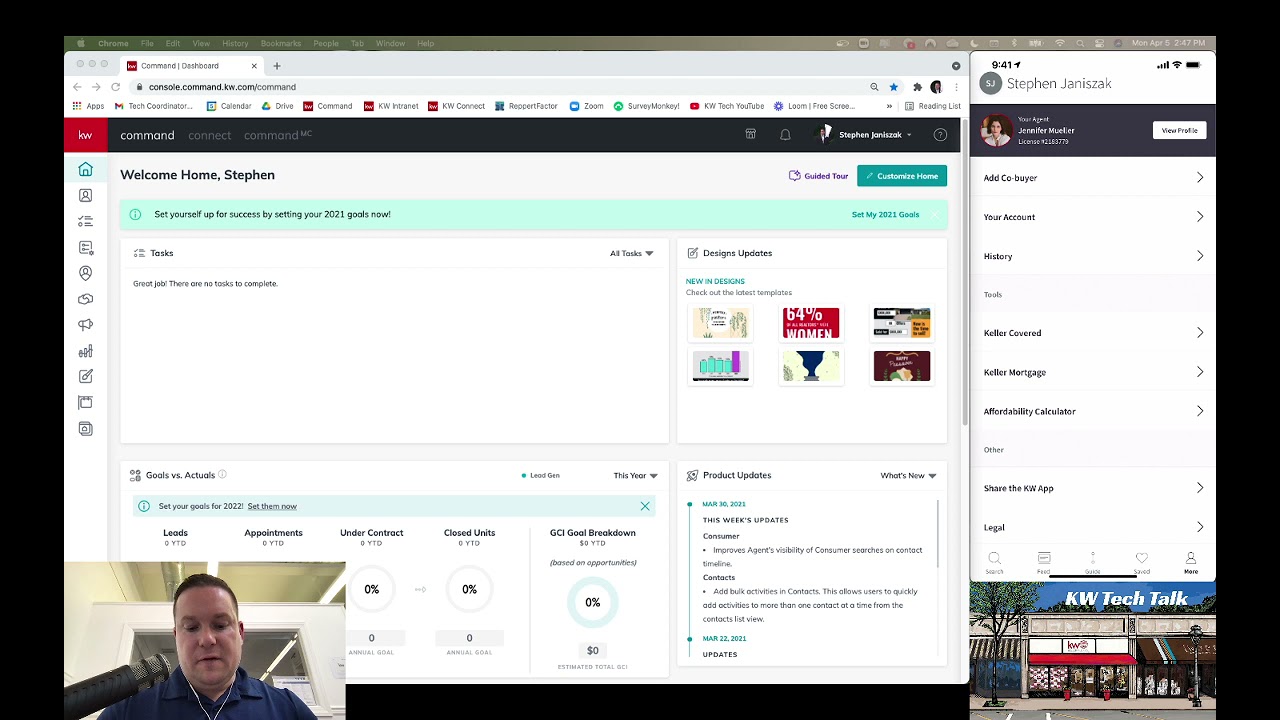Viewport: 1280px width, 720px height.
Task: Click the info icon beside Goals vs. Actuals
Action: 222,475
